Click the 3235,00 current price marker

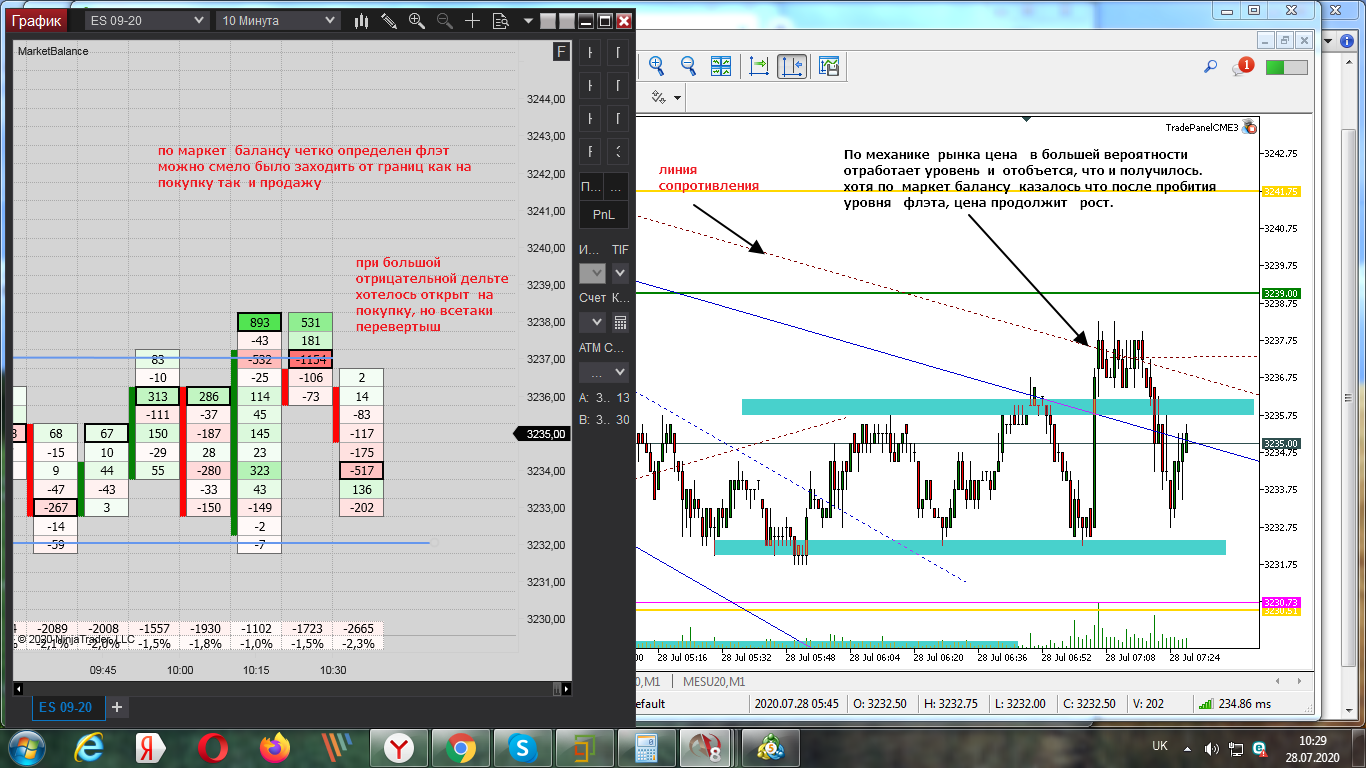pyautogui.click(x=541, y=434)
